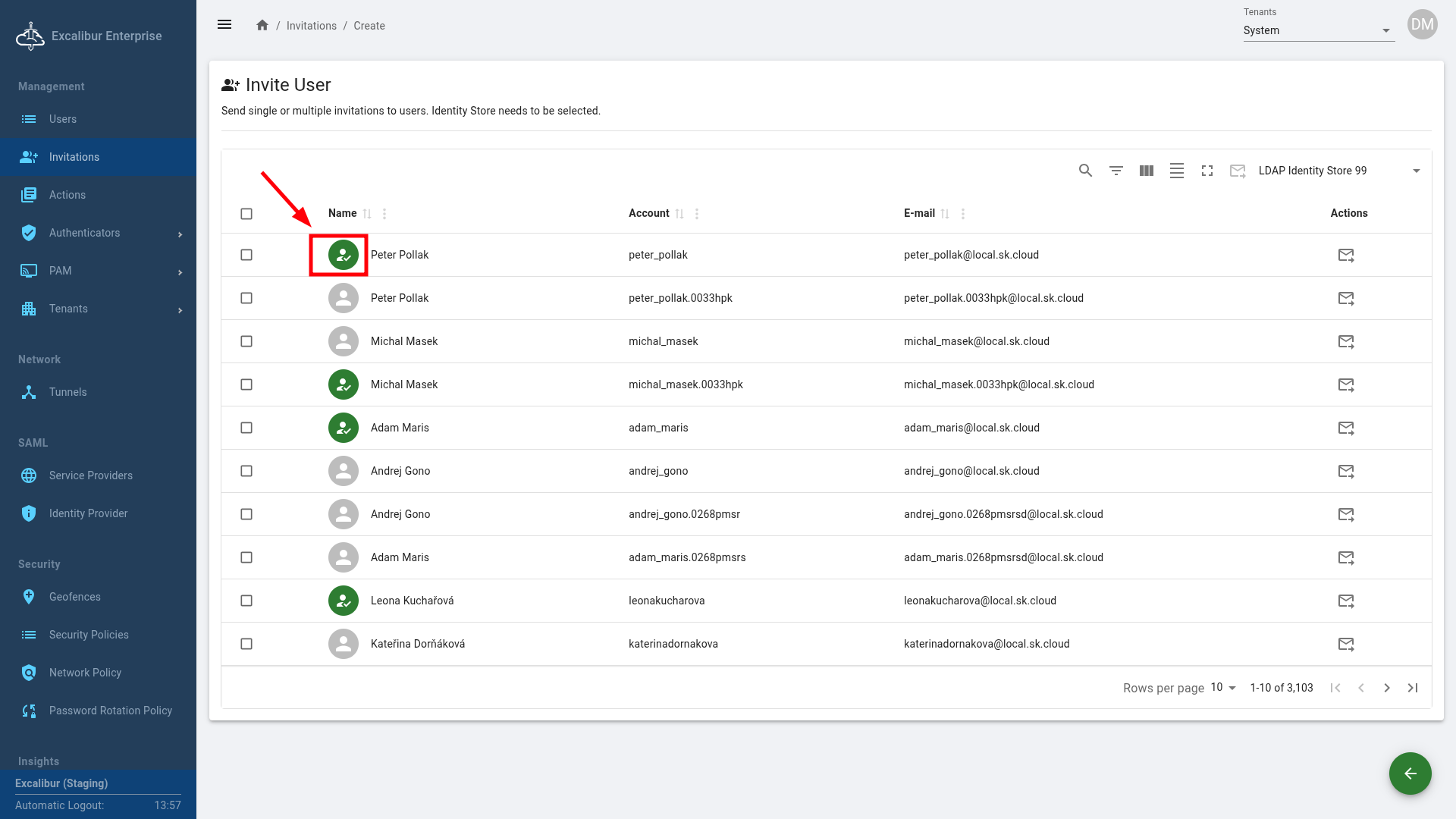The width and height of the screenshot is (1456, 819).
Task: Send invitation to Leona Kuchařová
Action: pos(1345,601)
